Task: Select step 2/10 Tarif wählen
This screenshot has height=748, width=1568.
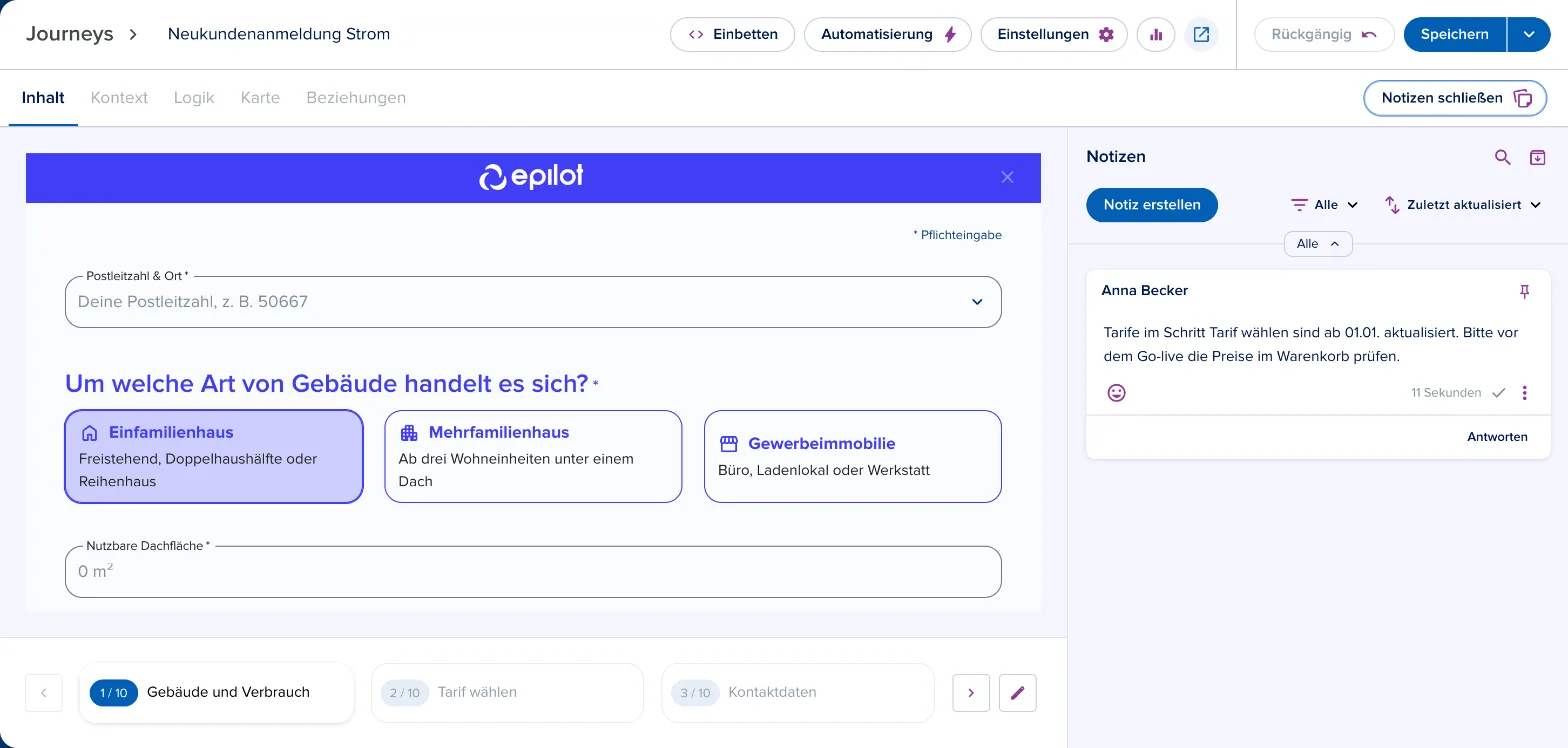Action: click(507, 692)
